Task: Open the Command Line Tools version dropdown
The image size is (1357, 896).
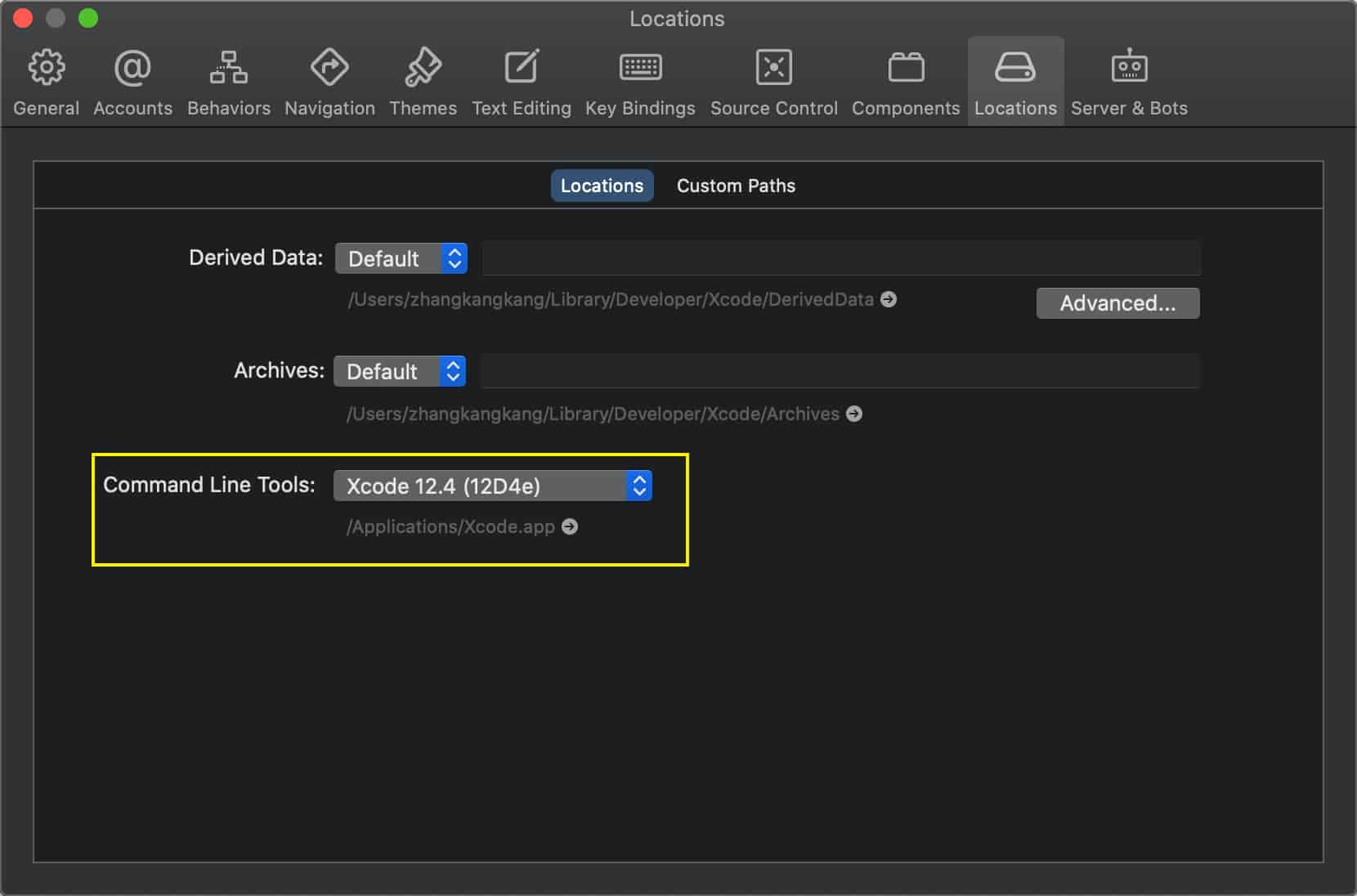Action: pos(492,486)
